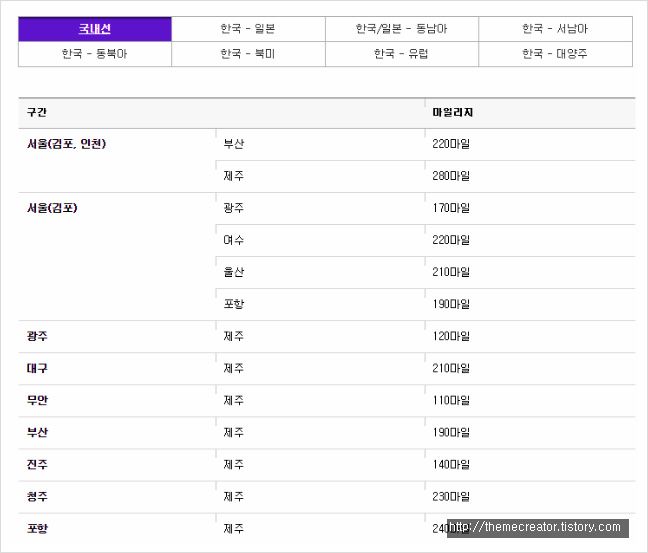Screen dimensions: 648x553
Task: Click the 140마일 mileage value
Action: (x=451, y=465)
